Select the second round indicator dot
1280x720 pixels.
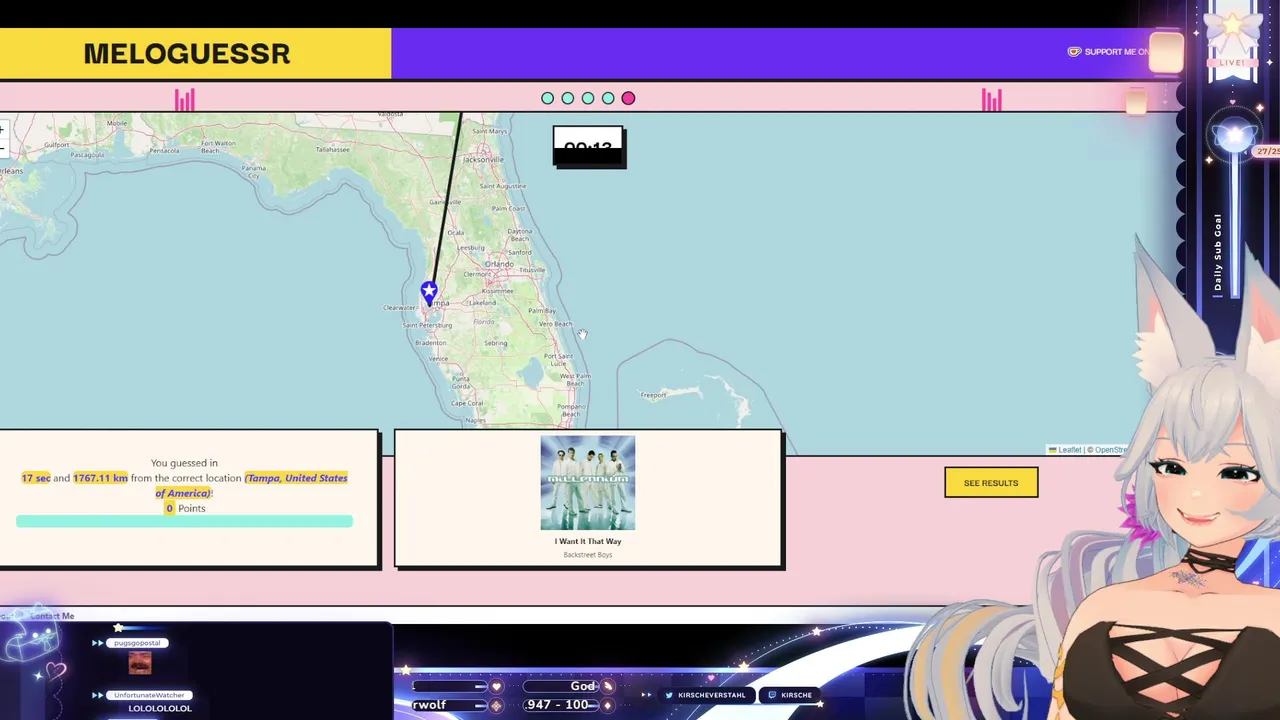coord(567,98)
